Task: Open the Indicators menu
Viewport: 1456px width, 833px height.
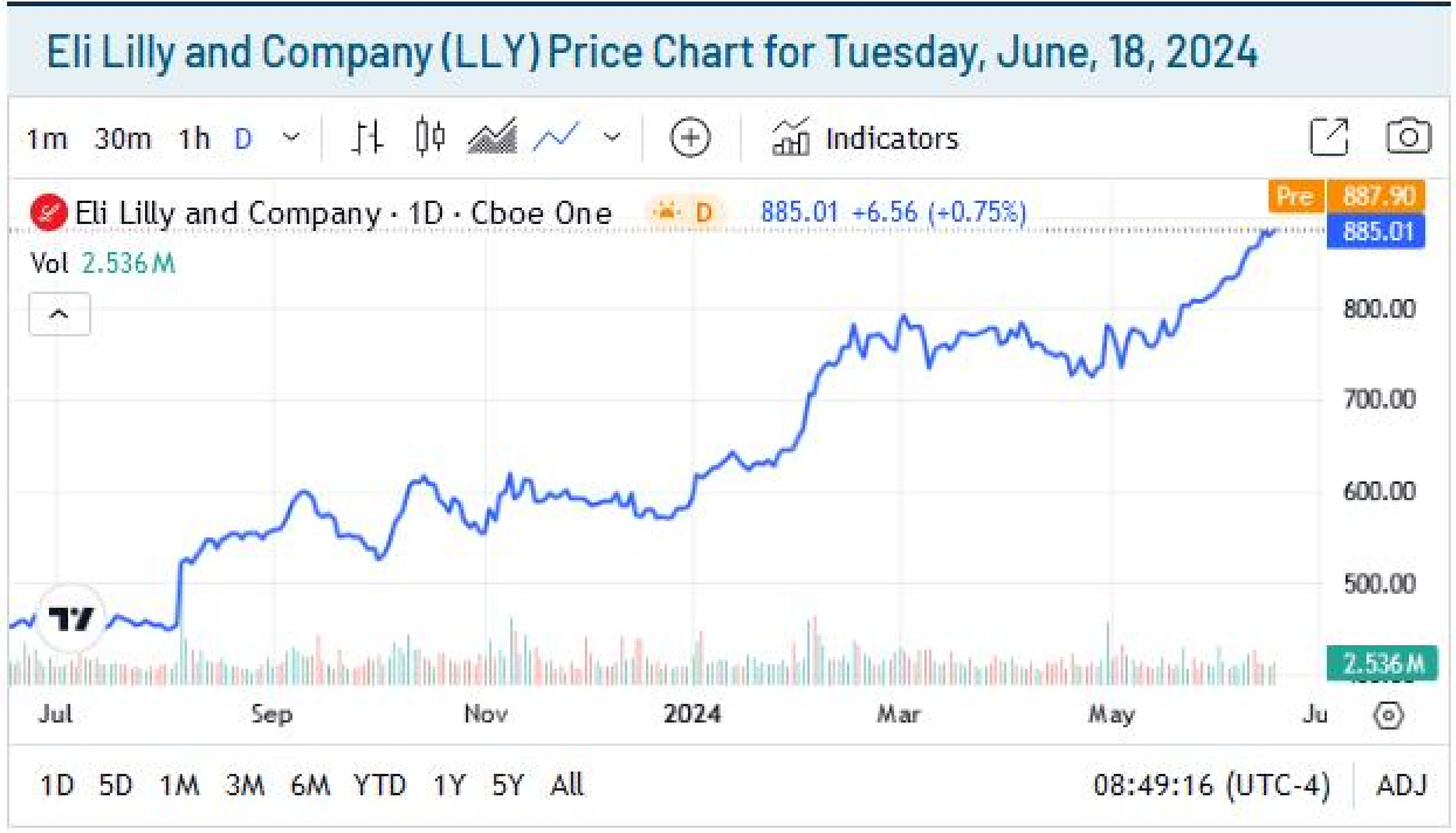Action: [865, 138]
